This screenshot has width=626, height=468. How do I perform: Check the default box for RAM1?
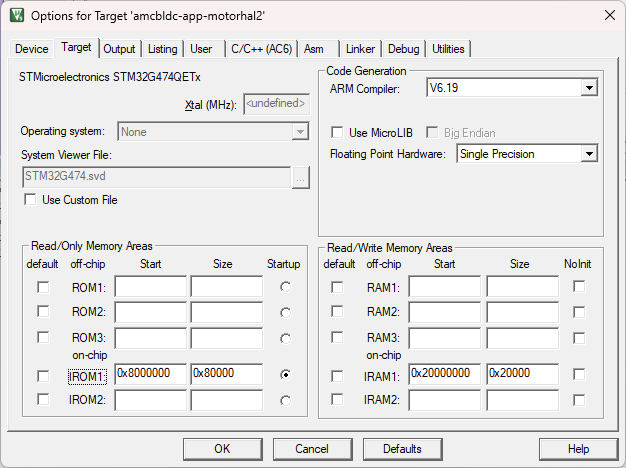337,287
